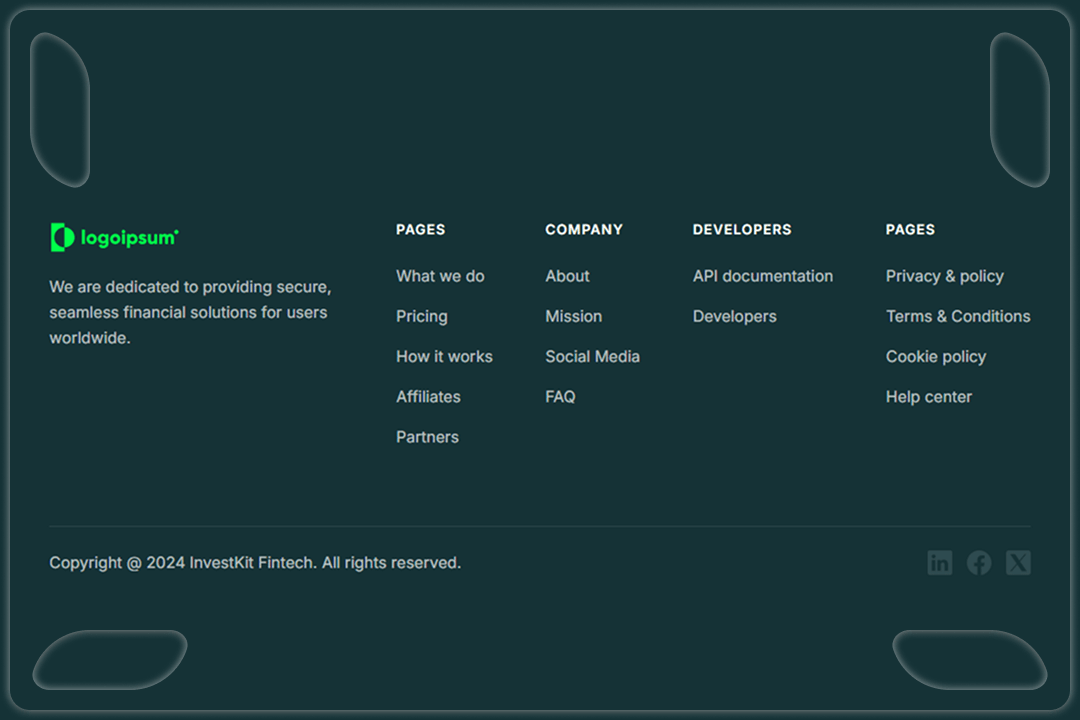1080x720 pixels.
Task: Click the DEVELOPERS column heading
Action: (x=742, y=229)
